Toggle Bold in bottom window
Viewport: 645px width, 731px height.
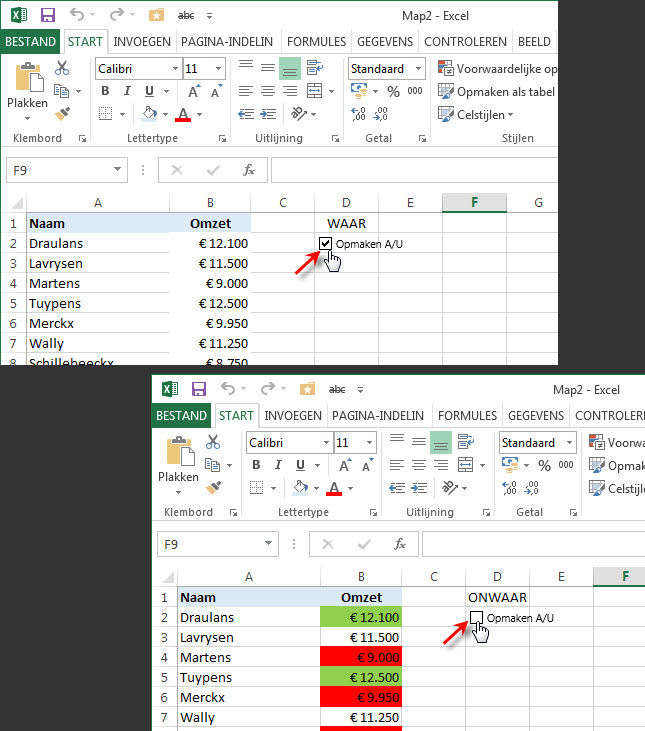click(256, 465)
